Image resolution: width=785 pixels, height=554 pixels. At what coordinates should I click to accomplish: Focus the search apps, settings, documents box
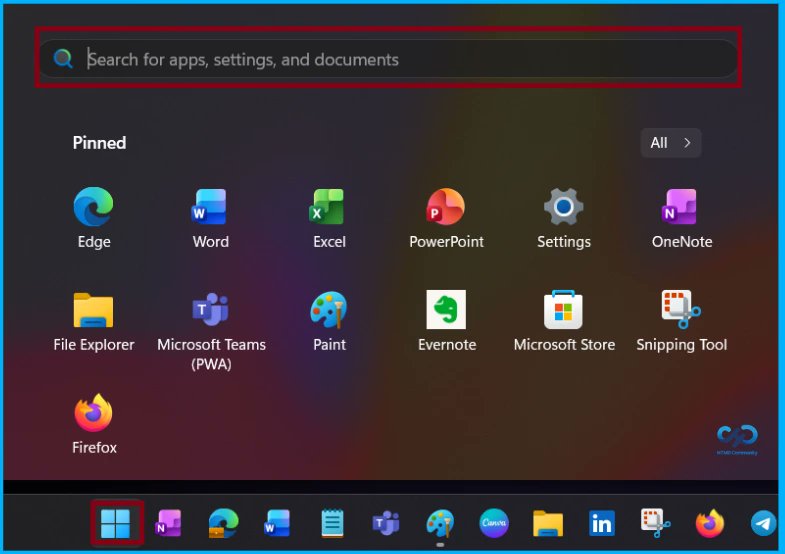pyautogui.click(x=388, y=59)
